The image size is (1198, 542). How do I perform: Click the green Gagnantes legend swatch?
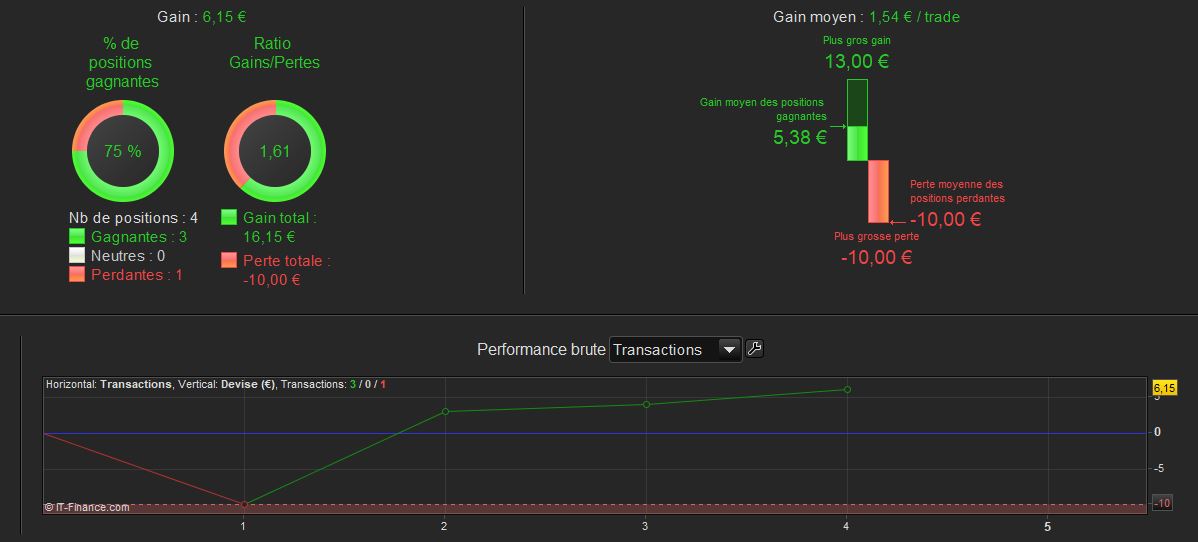[x=77, y=236]
